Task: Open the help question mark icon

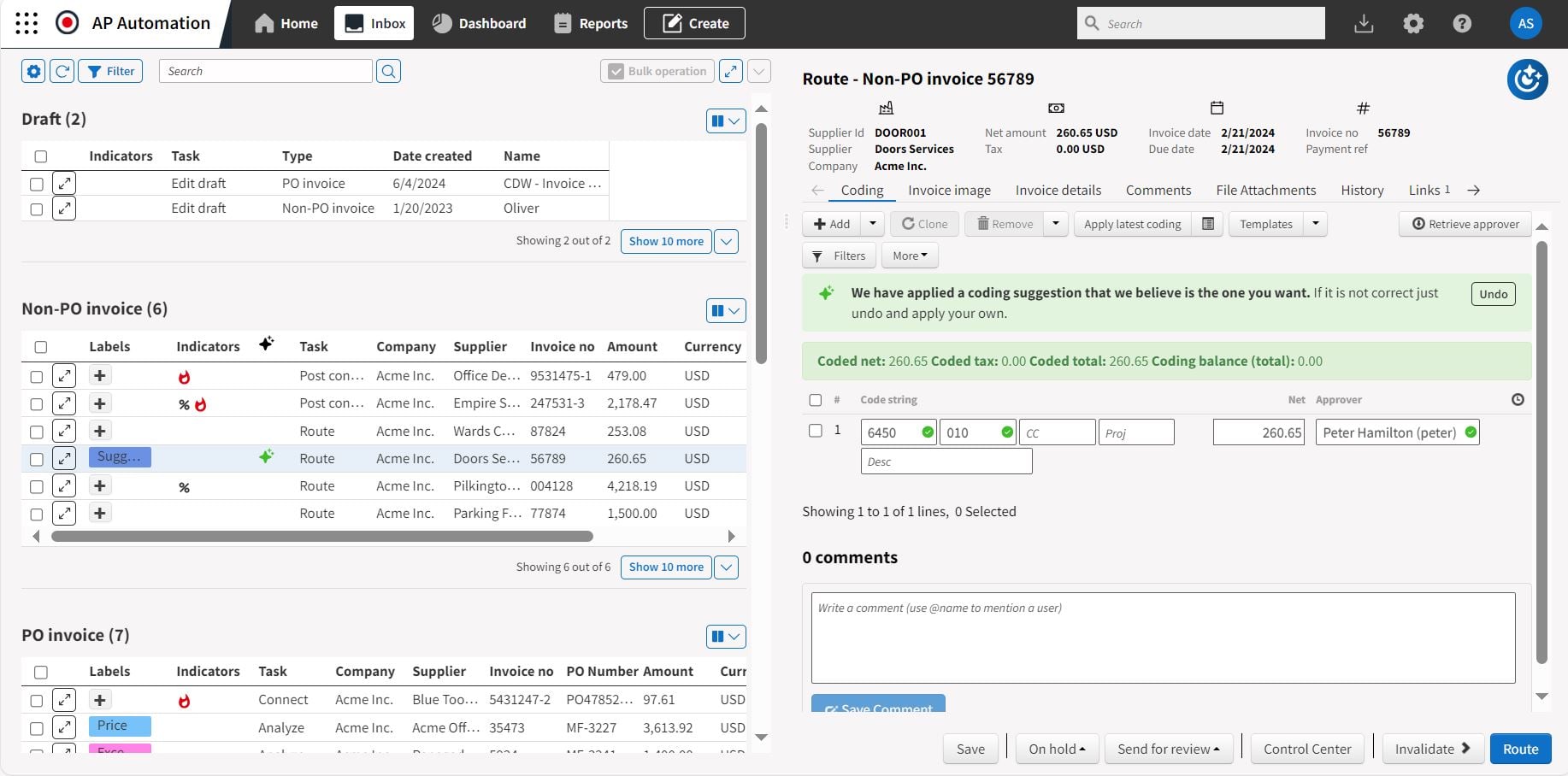Action: [1462, 24]
